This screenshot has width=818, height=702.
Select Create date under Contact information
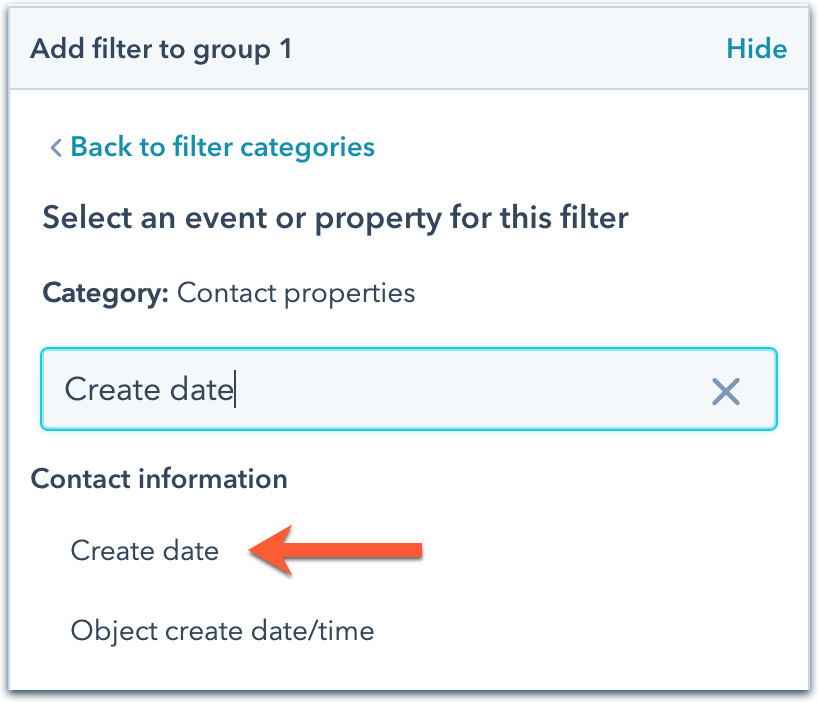(x=144, y=550)
